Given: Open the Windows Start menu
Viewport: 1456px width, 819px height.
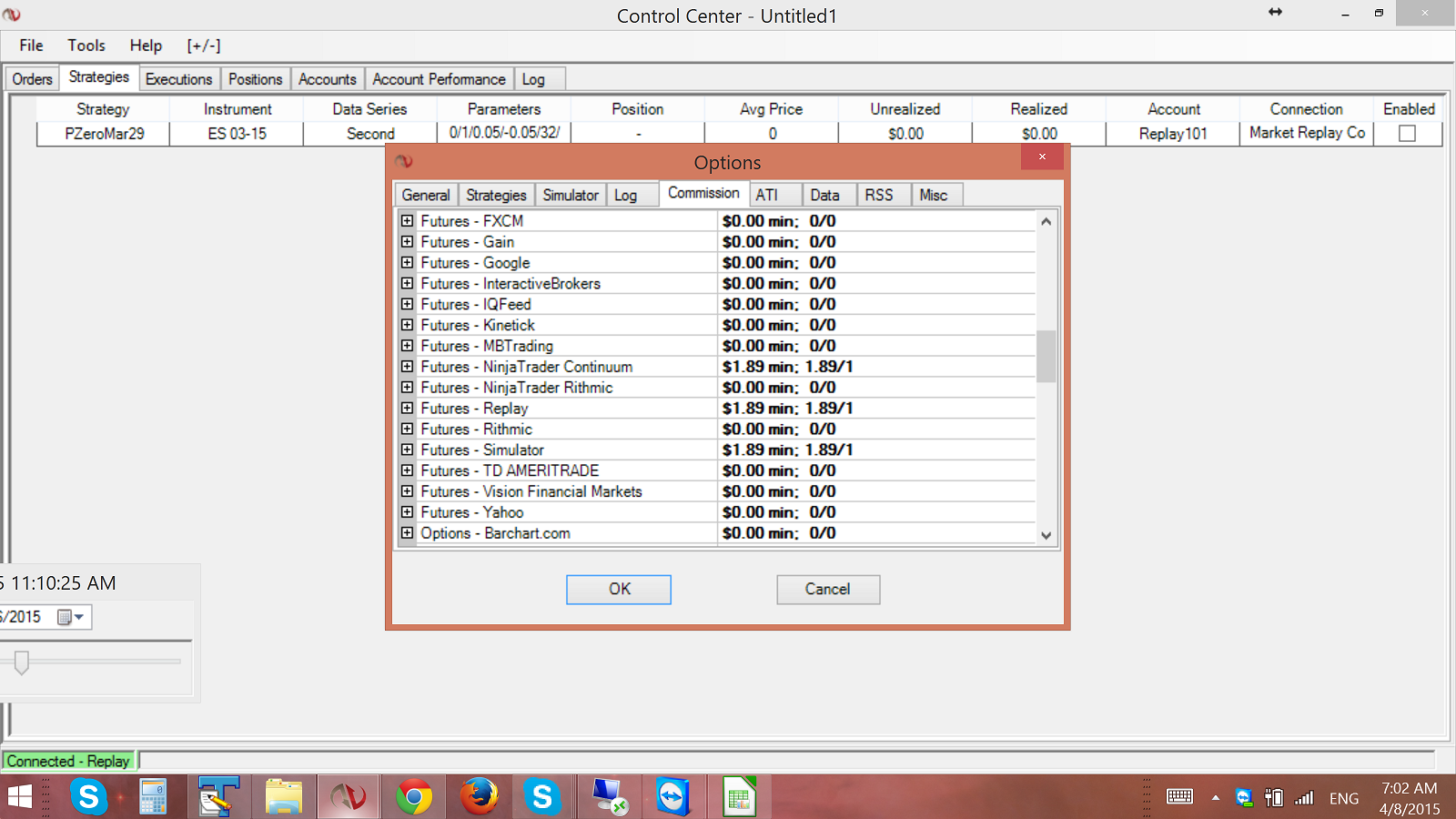Looking at the screenshot, I should coord(19,797).
